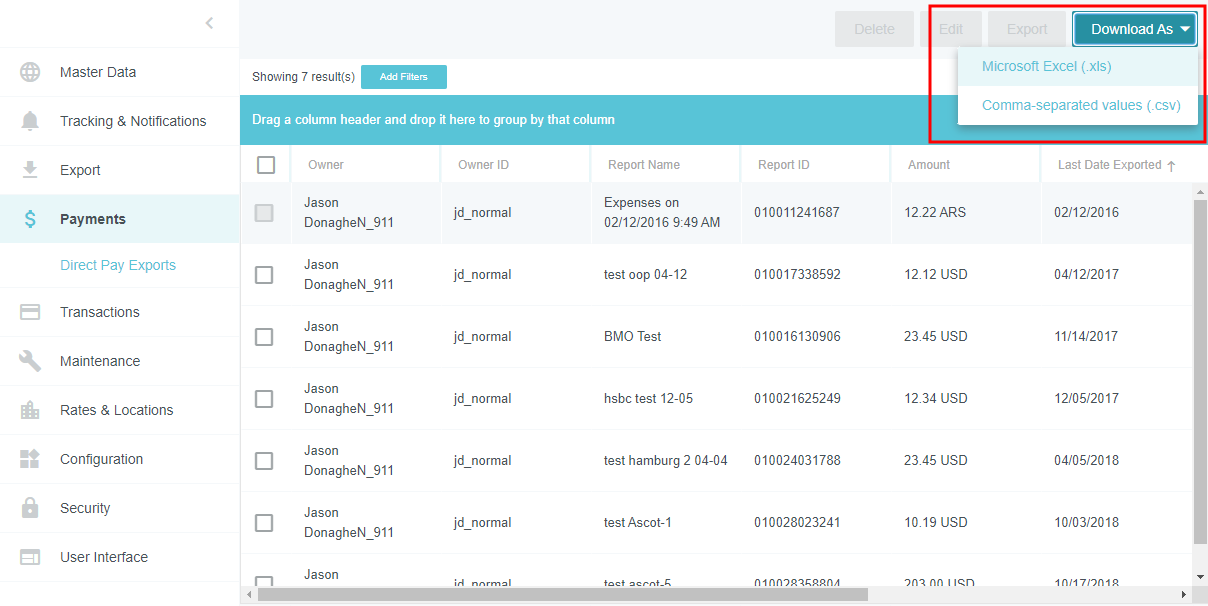Click the credit card Transactions icon
Screen dimensions: 1208x606
click(x=30, y=312)
